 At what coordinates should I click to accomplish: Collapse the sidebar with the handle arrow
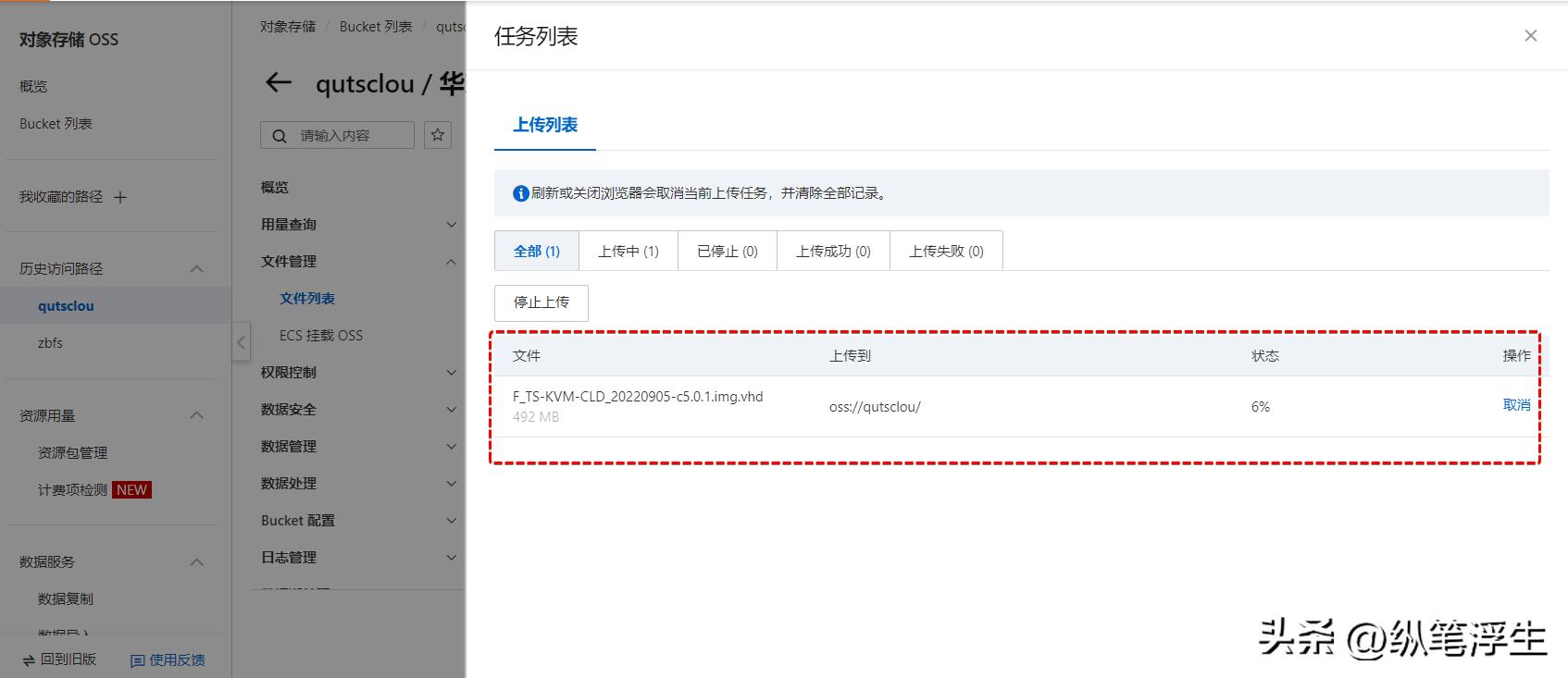pyautogui.click(x=241, y=342)
